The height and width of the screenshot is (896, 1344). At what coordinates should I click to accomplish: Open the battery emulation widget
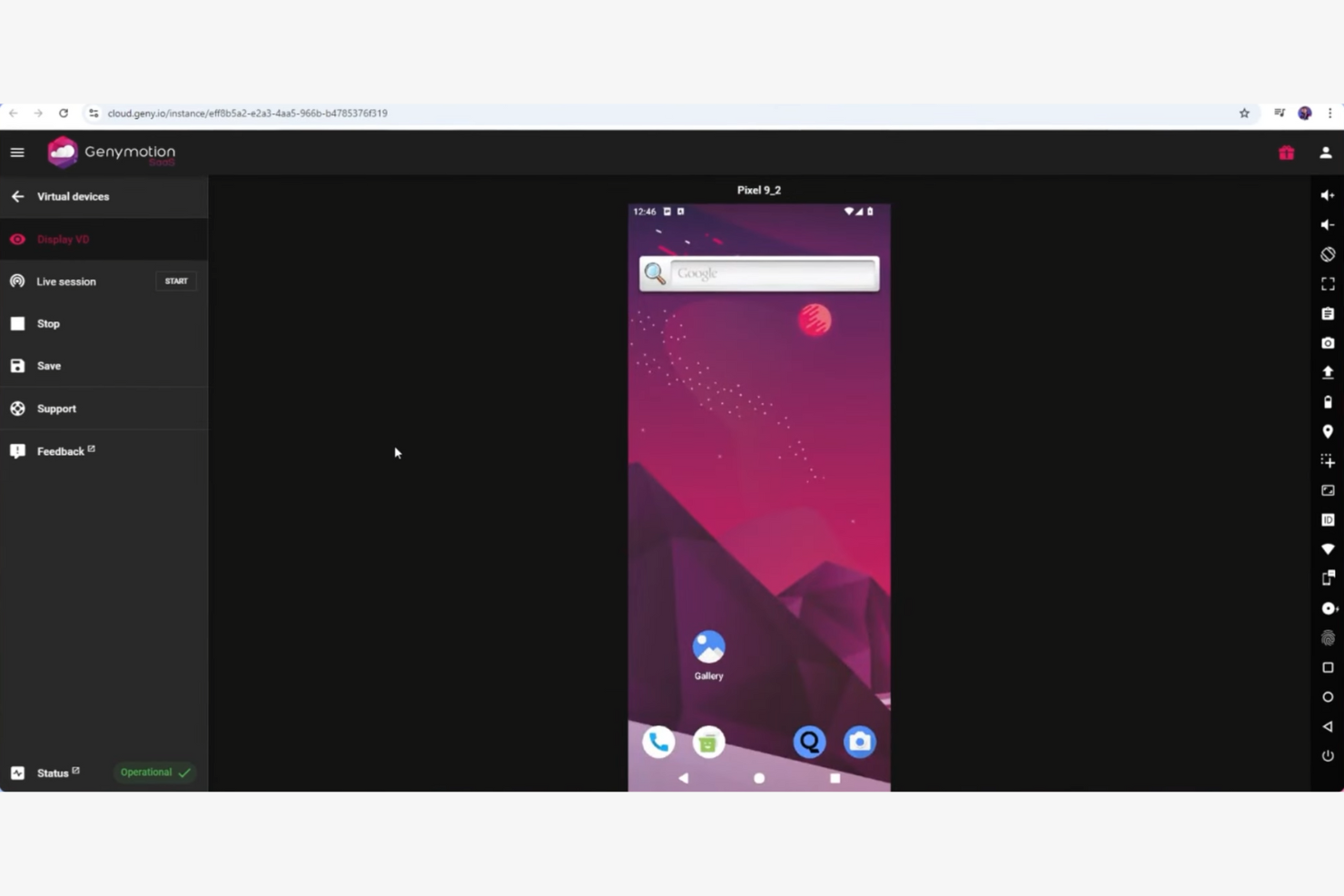[x=1327, y=401]
